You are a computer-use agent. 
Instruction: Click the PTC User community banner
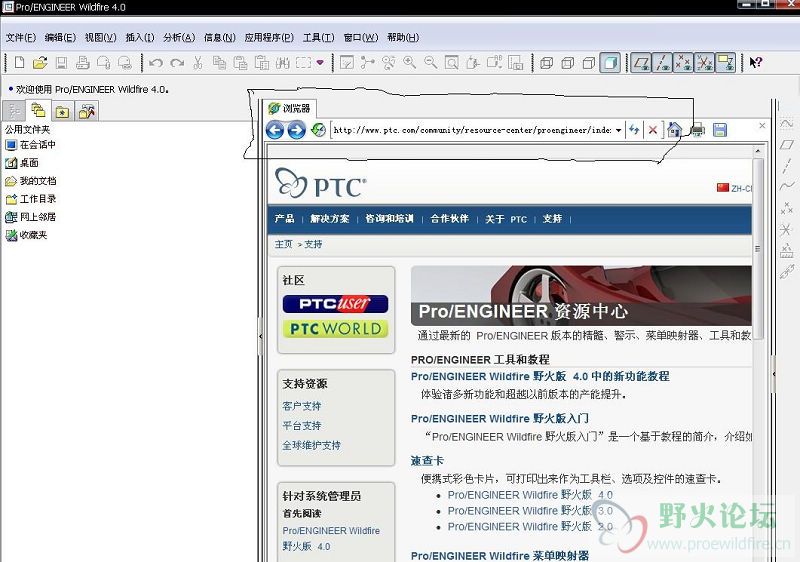coord(335,304)
